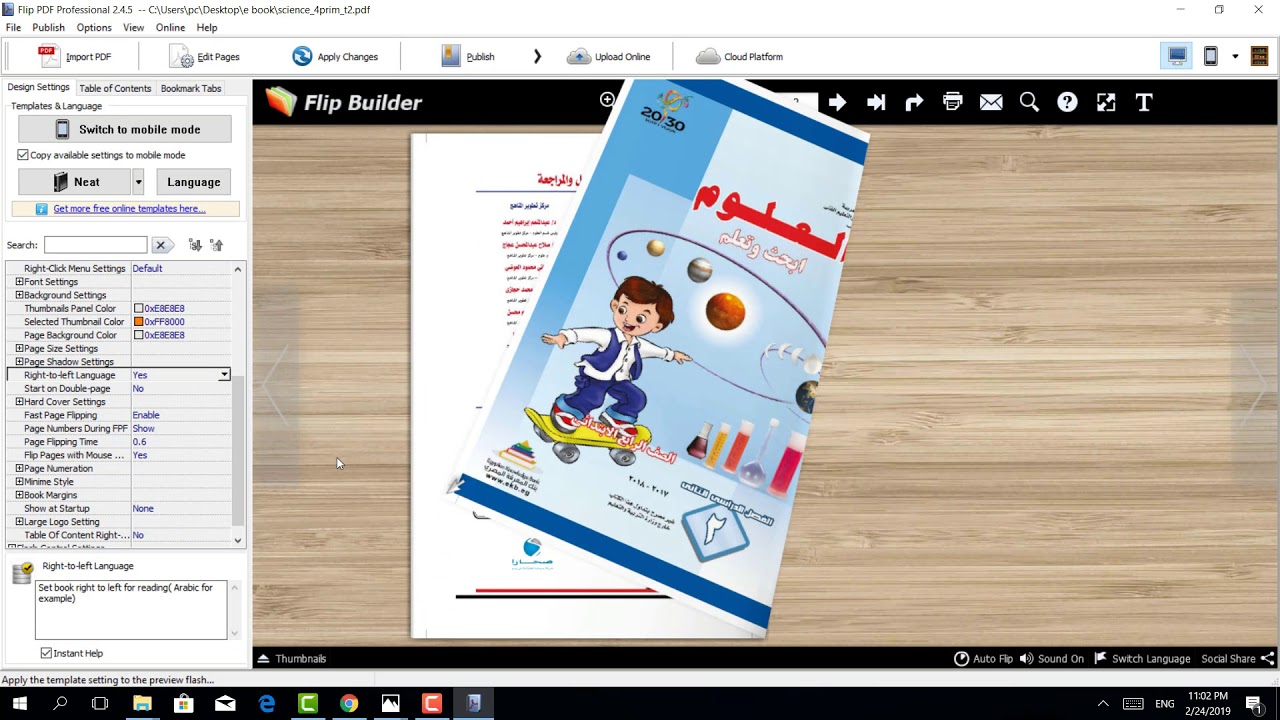Viewport: 1280px width, 720px height.
Task: Switch to the Bookmark Tabs tab
Action: (x=191, y=88)
